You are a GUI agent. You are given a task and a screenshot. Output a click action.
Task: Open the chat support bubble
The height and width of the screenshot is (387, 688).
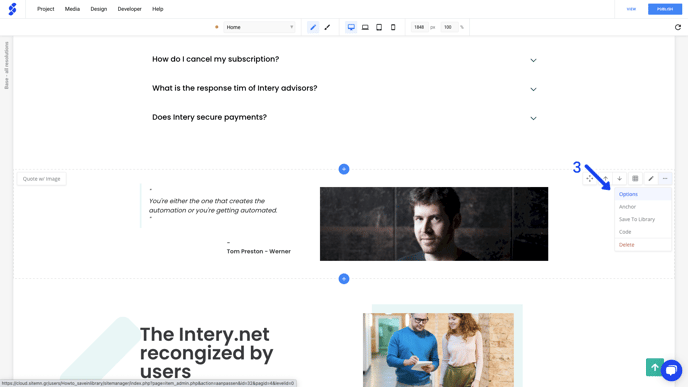tap(672, 370)
